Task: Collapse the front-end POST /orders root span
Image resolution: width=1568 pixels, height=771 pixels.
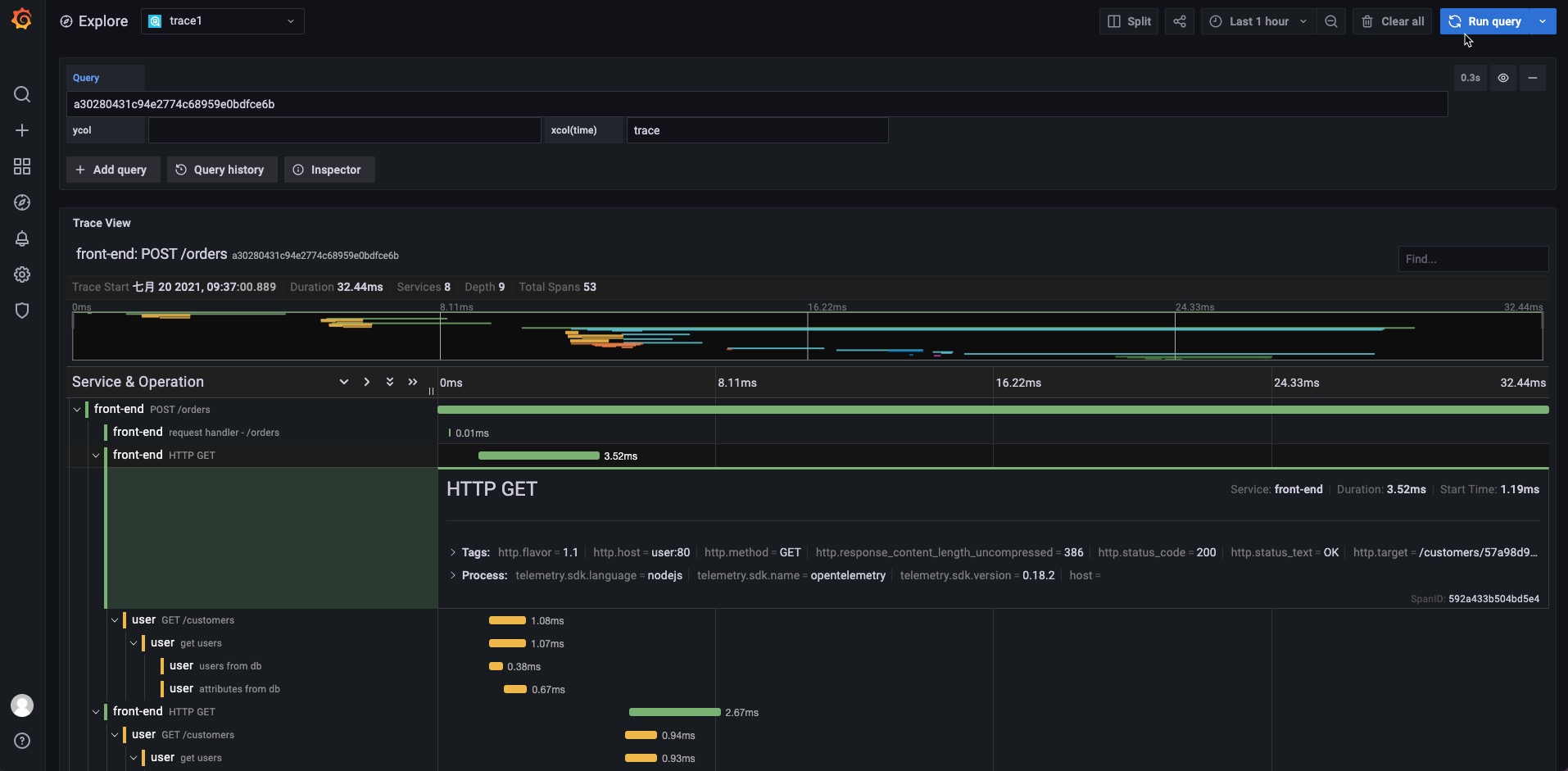Action: (77, 409)
